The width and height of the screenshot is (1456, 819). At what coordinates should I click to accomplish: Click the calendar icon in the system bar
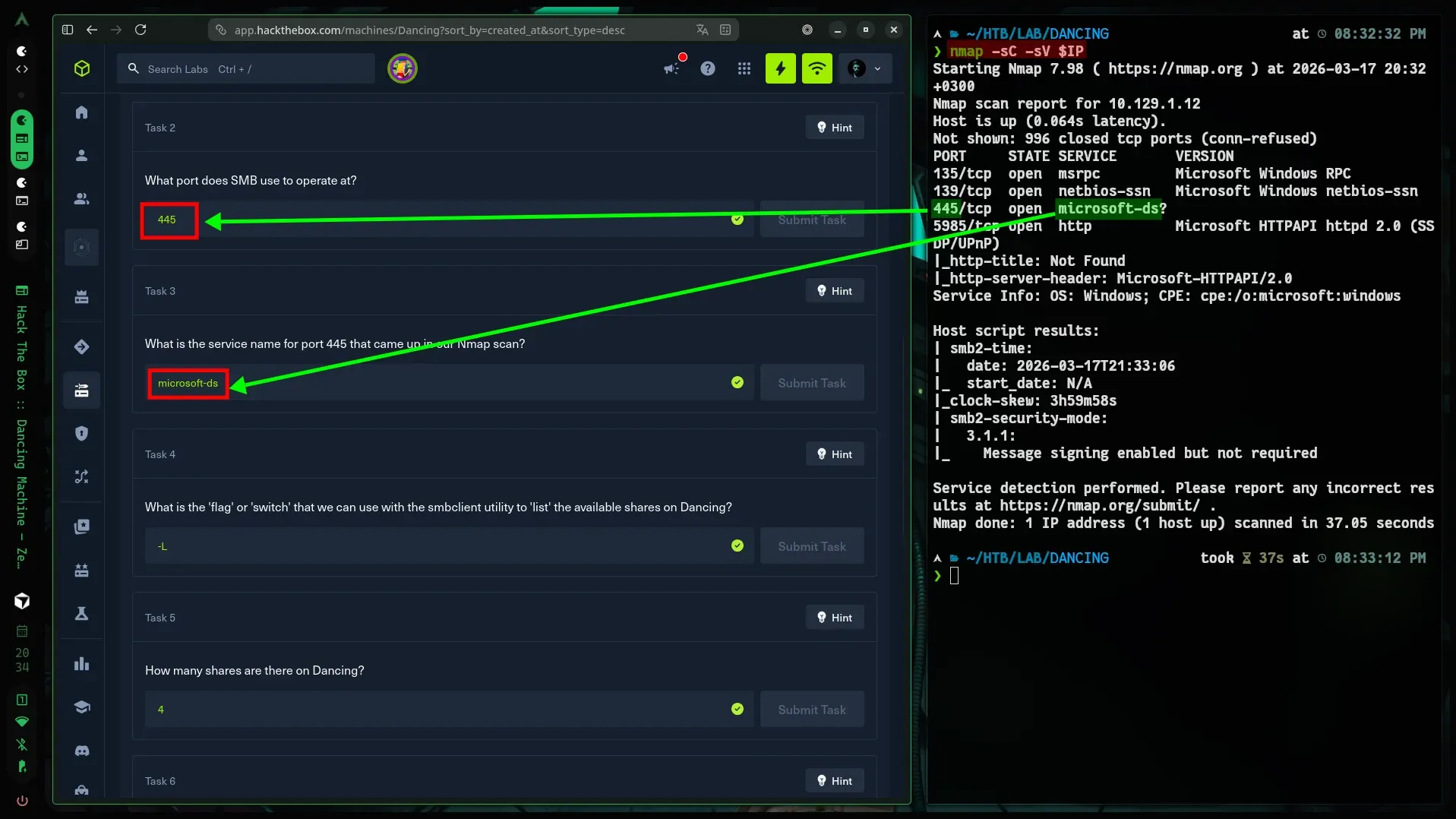pos(22,631)
